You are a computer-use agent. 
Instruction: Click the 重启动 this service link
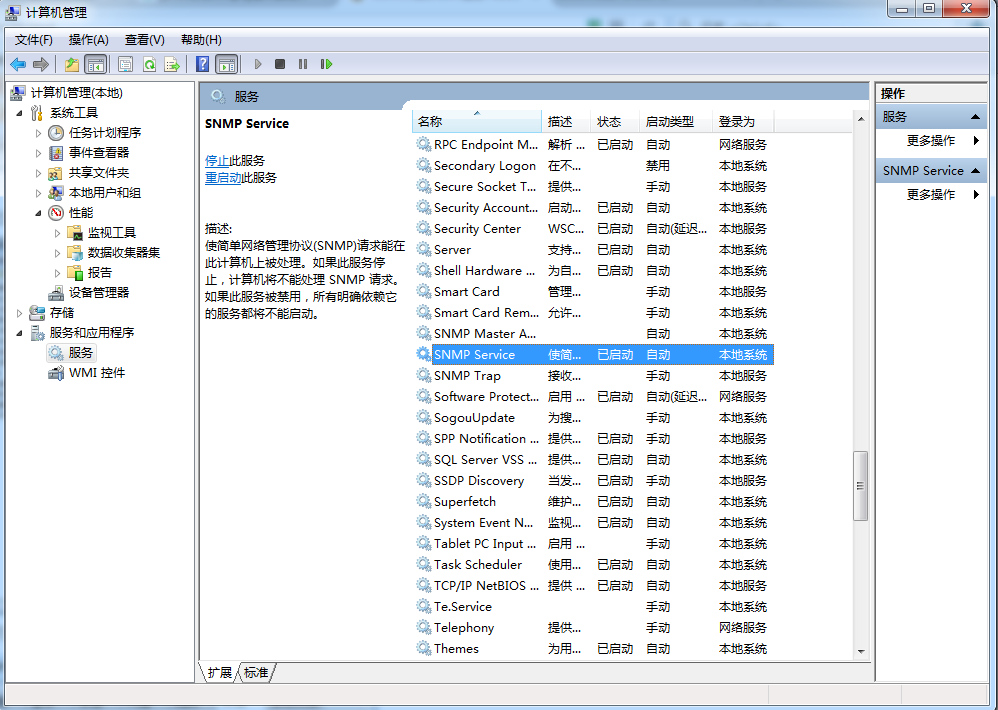223,178
